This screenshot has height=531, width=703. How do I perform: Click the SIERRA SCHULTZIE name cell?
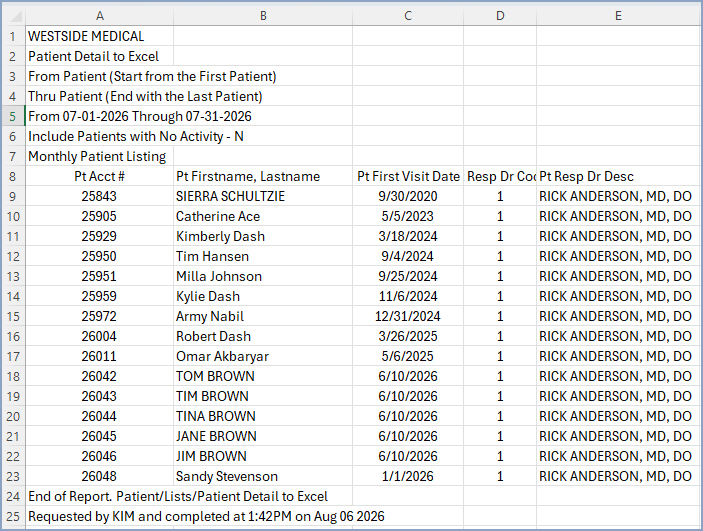pyautogui.click(x=263, y=196)
